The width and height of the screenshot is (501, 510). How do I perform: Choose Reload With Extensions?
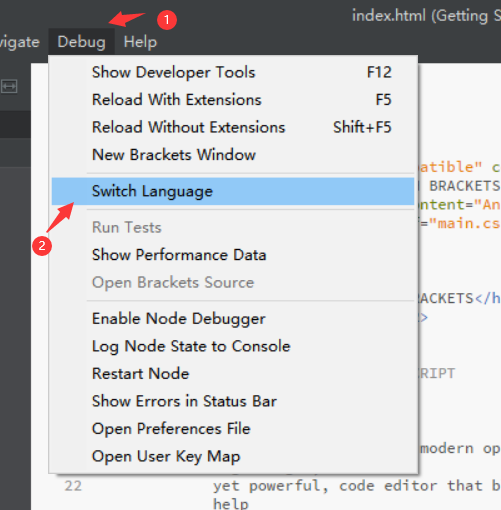click(233, 100)
